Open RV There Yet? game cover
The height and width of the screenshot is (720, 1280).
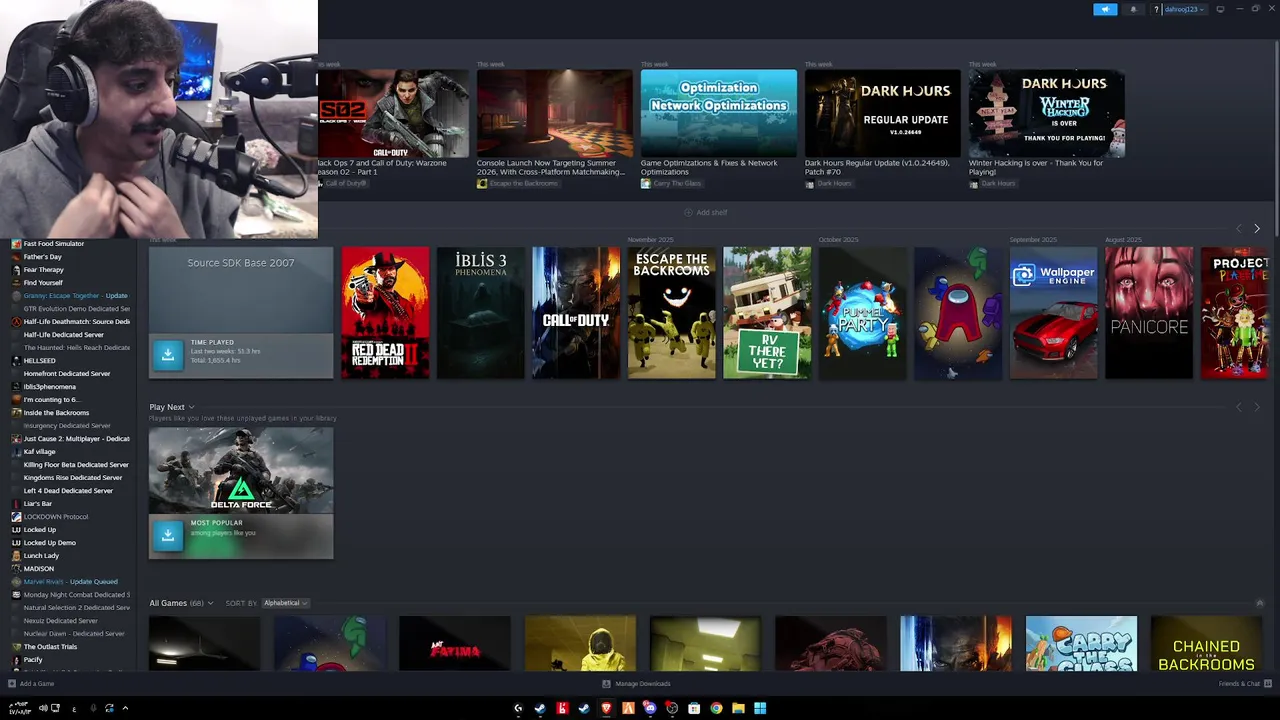coord(767,313)
